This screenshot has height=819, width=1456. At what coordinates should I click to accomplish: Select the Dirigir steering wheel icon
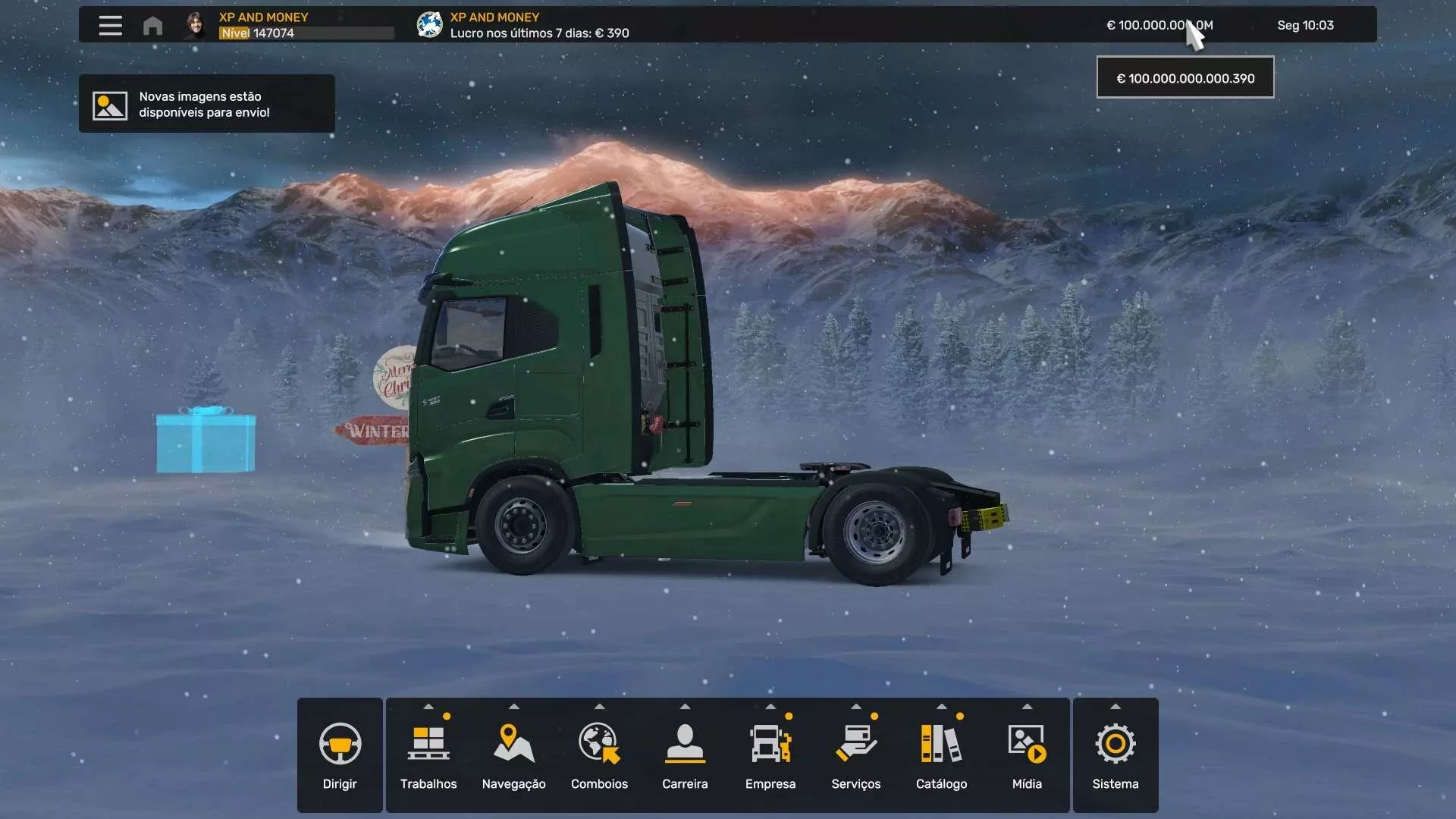(x=340, y=744)
